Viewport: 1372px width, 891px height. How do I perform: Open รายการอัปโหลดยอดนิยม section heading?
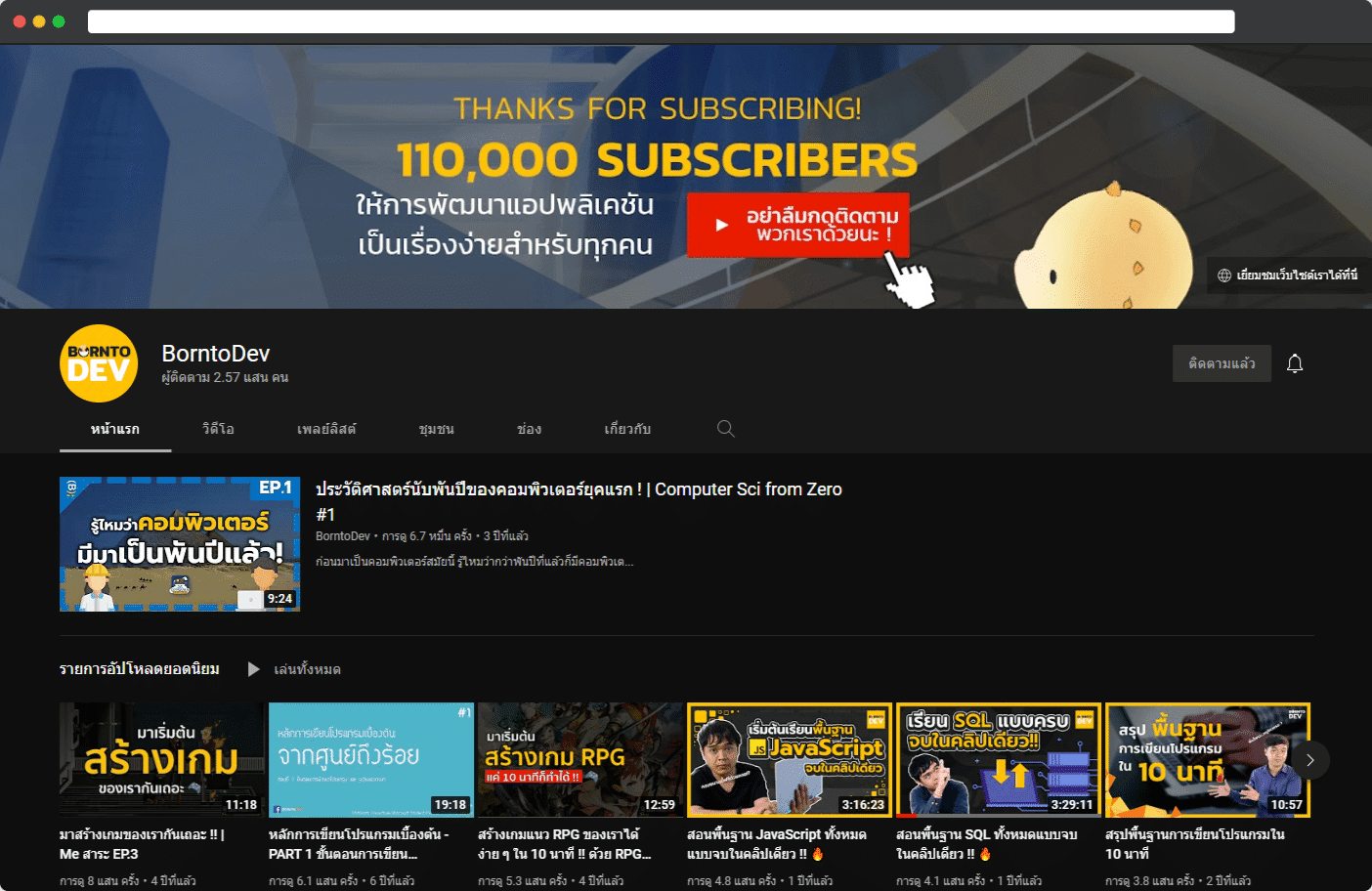tap(140, 669)
